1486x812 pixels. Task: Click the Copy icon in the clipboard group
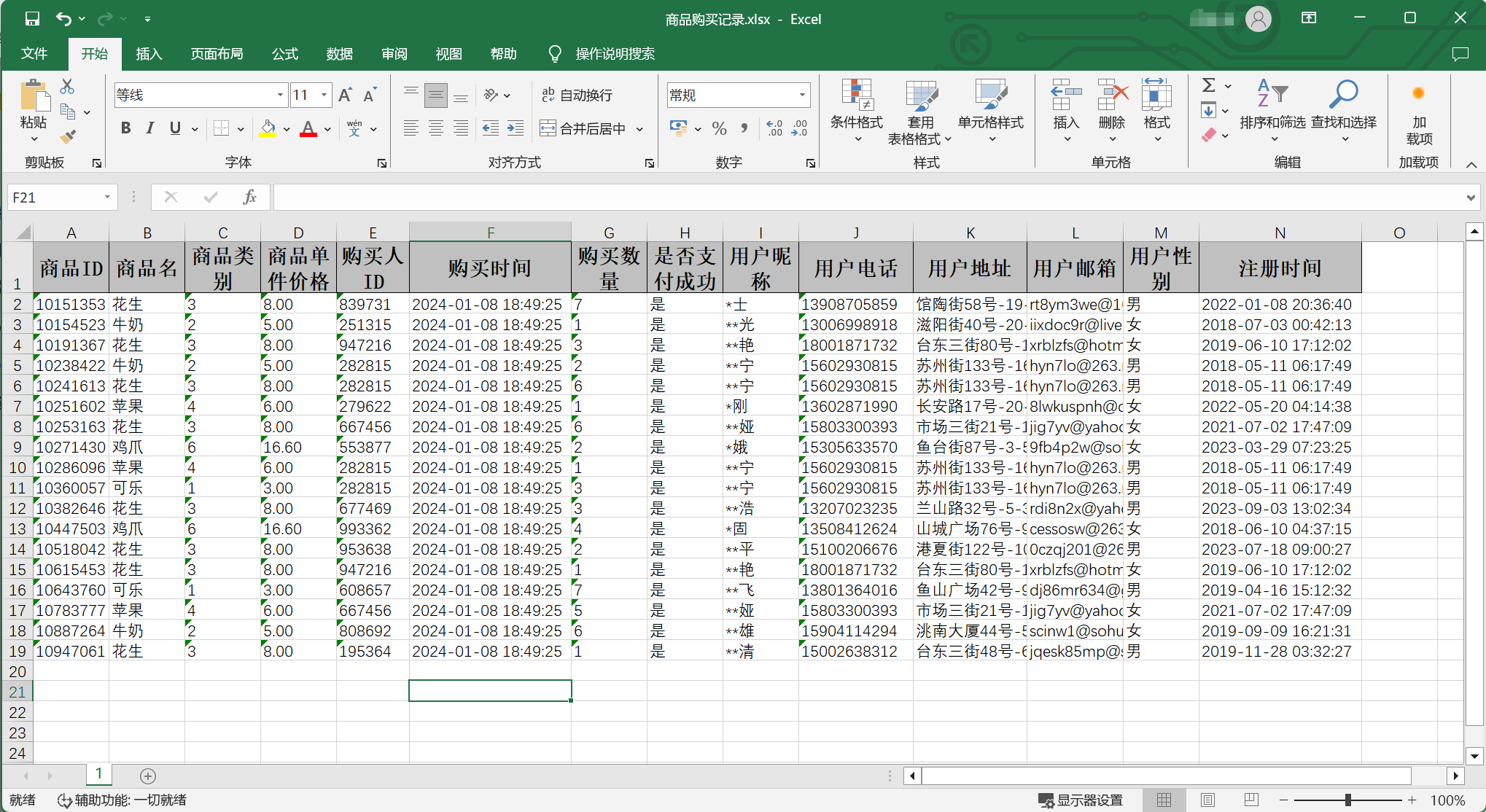point(68,112)
